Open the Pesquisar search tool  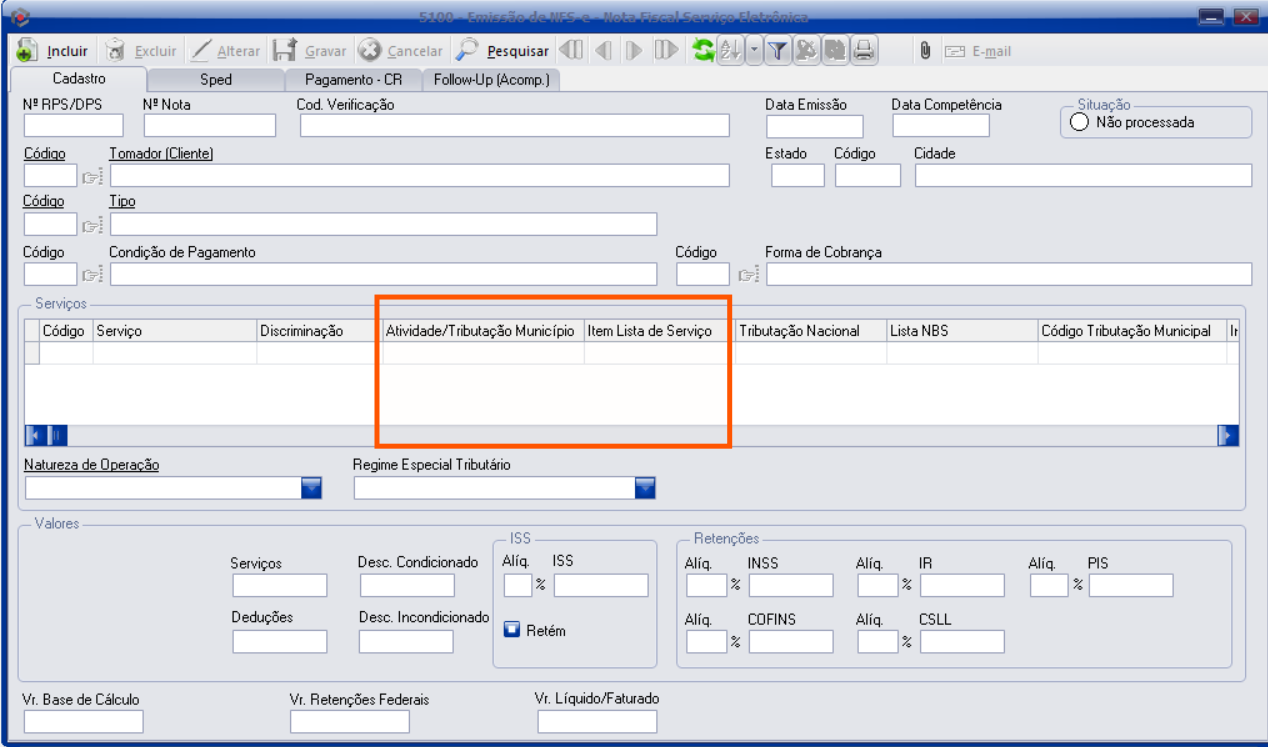503,51
